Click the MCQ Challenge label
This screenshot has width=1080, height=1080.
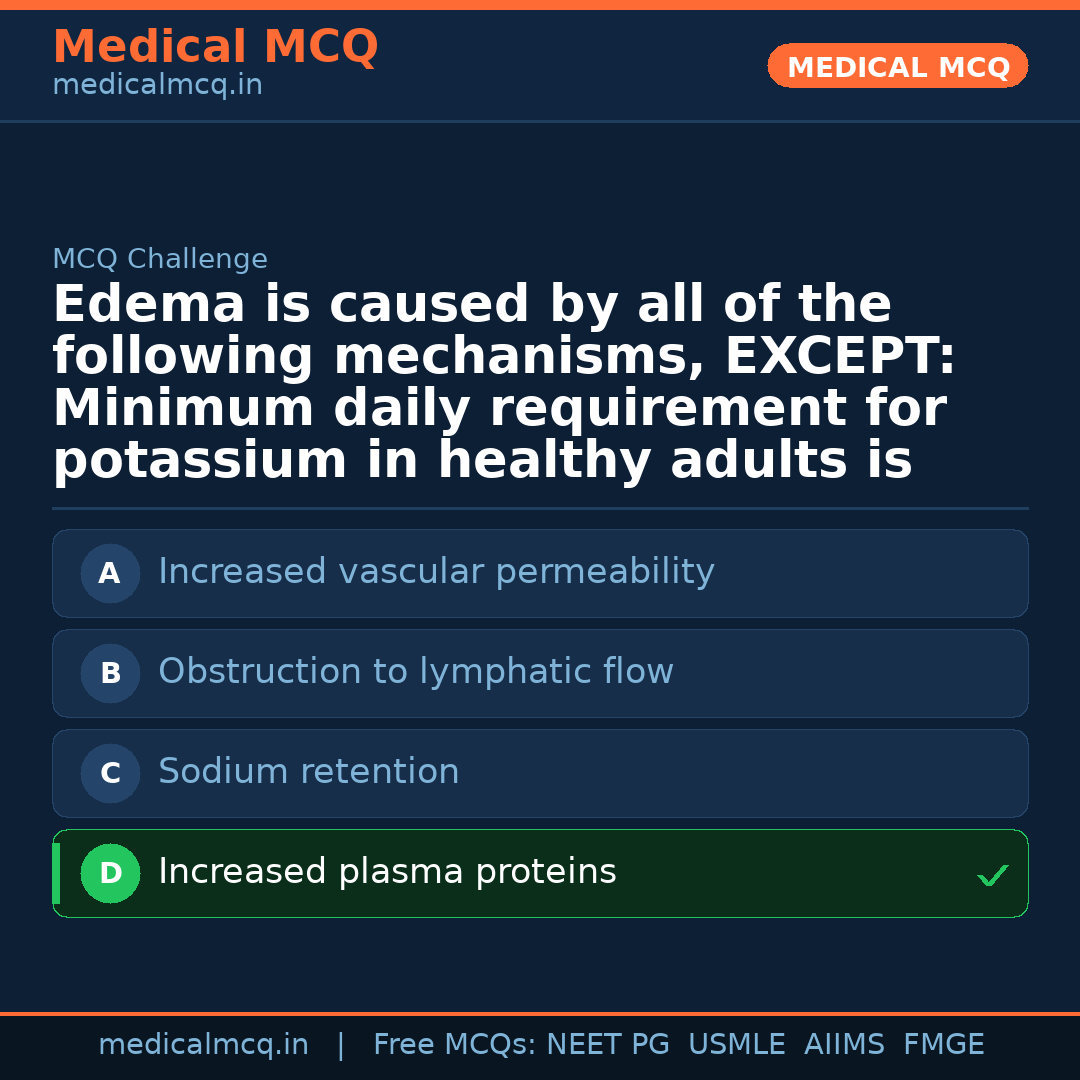pos(160,260)
